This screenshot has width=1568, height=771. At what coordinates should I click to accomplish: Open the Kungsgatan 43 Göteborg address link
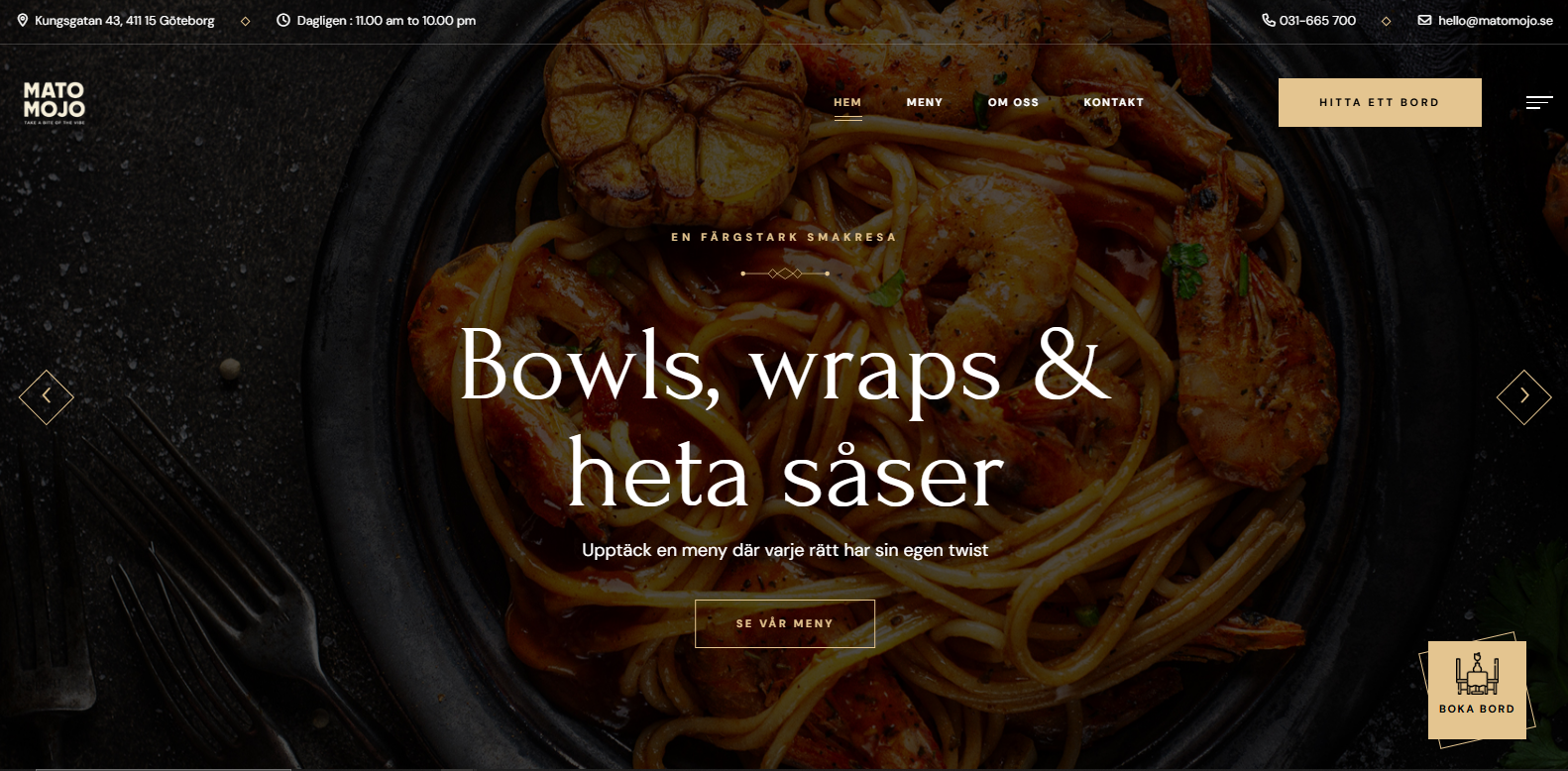tap(124, 20)
